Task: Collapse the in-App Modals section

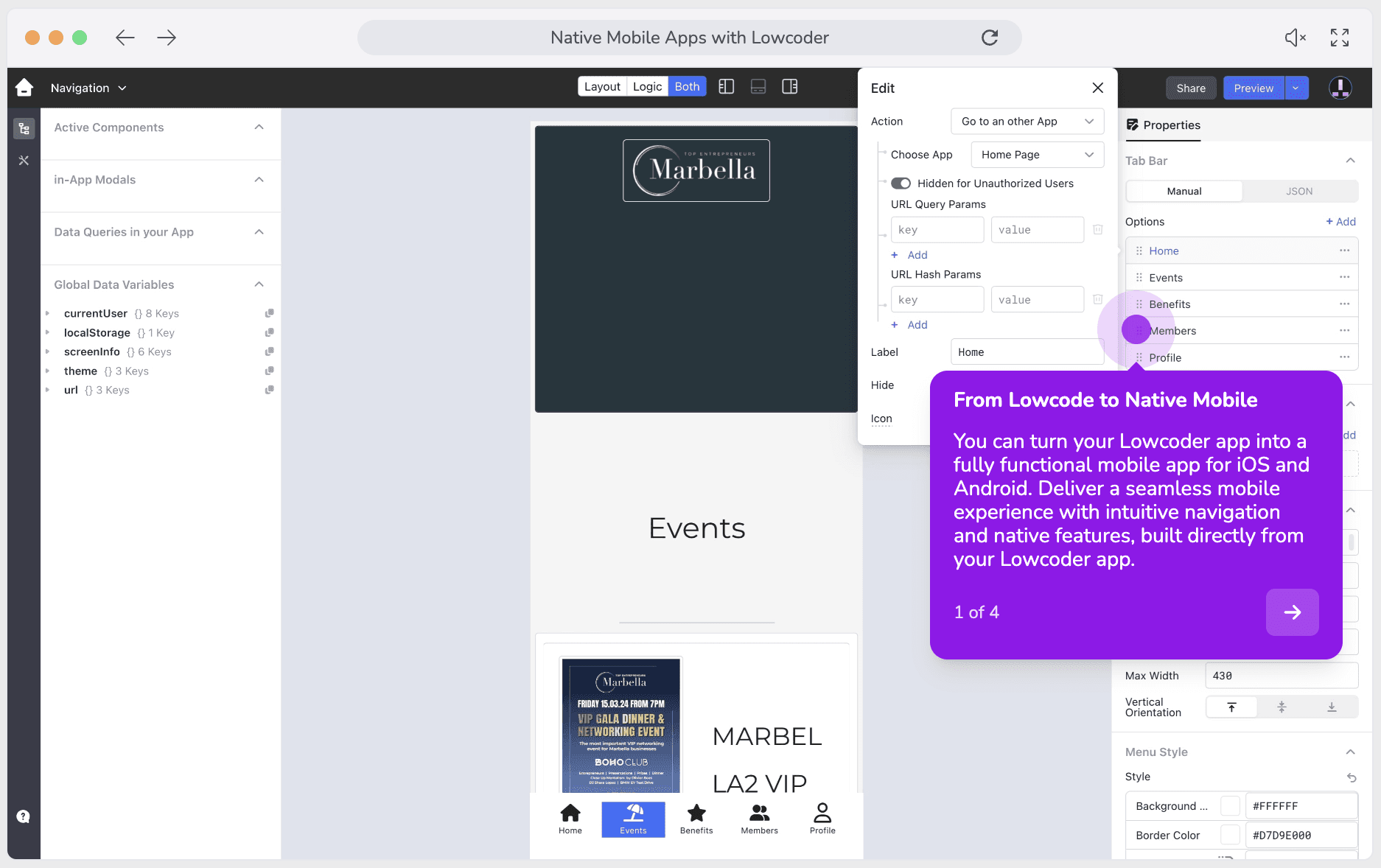Action: tap(259, 180)
